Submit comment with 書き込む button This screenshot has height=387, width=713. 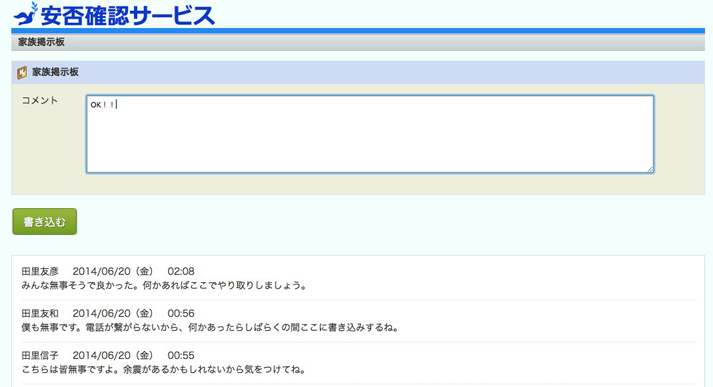[x=45, y=221]
